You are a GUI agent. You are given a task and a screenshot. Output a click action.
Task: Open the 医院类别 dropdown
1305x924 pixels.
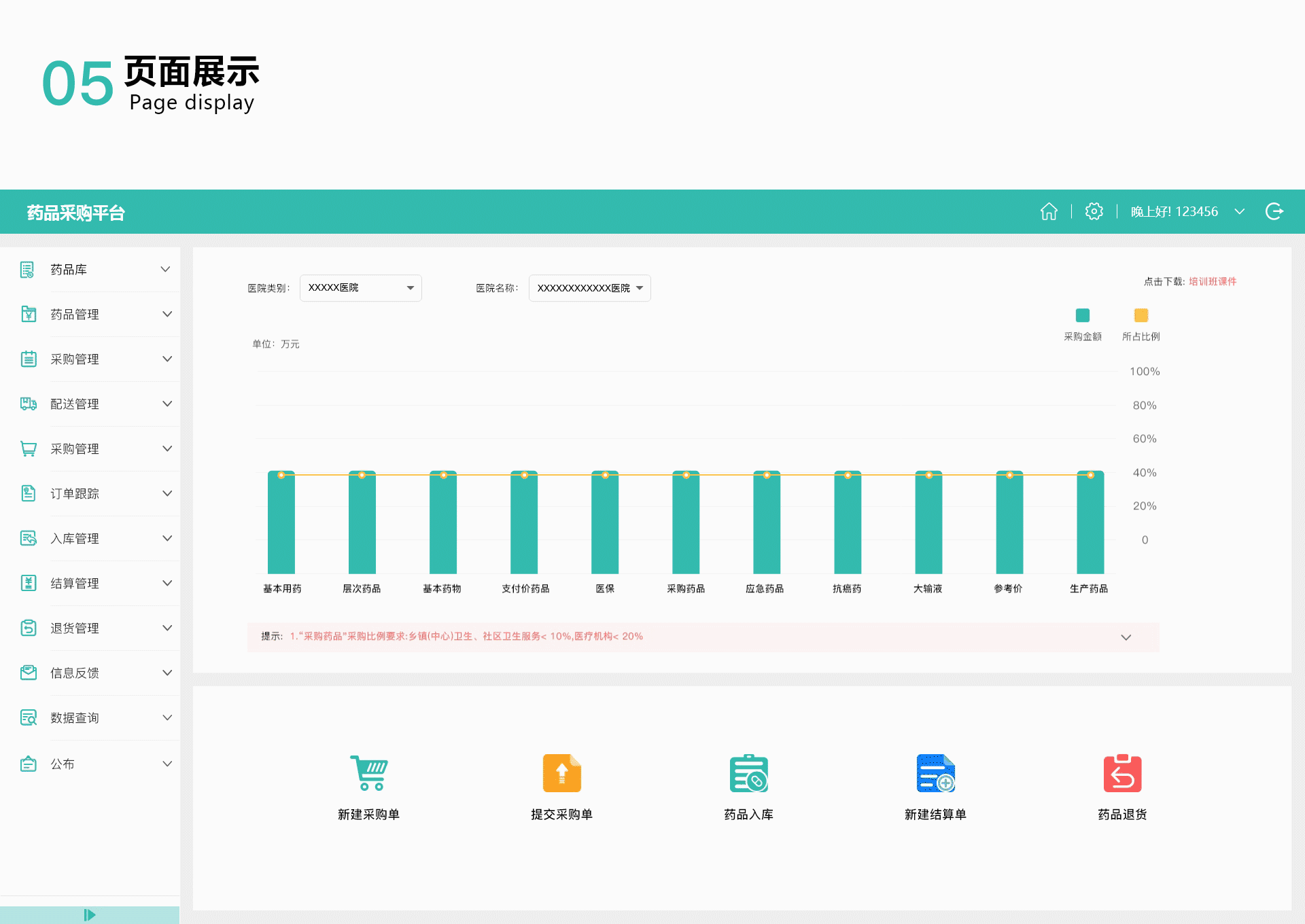360,287
